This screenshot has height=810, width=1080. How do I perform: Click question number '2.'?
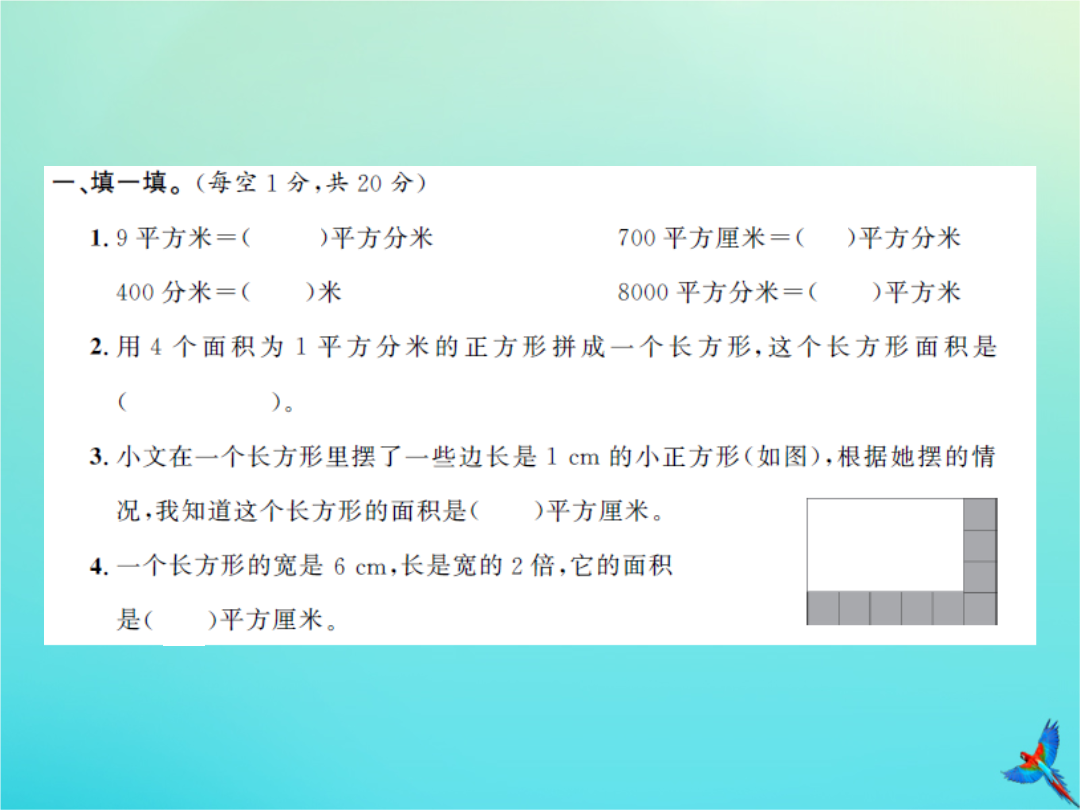pos(100,348)
